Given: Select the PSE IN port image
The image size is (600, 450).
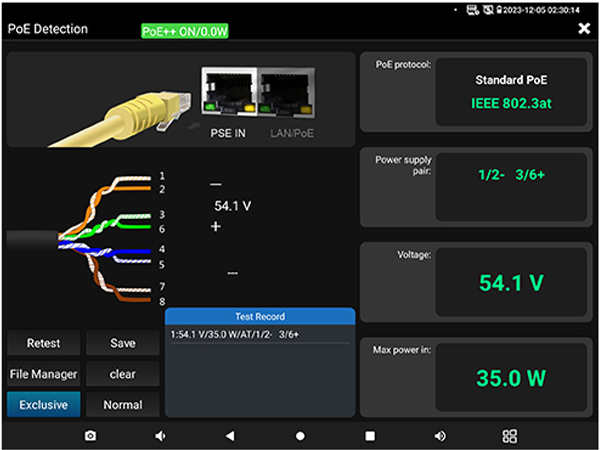Looking at the screenshot, I should tap(229, 92).
